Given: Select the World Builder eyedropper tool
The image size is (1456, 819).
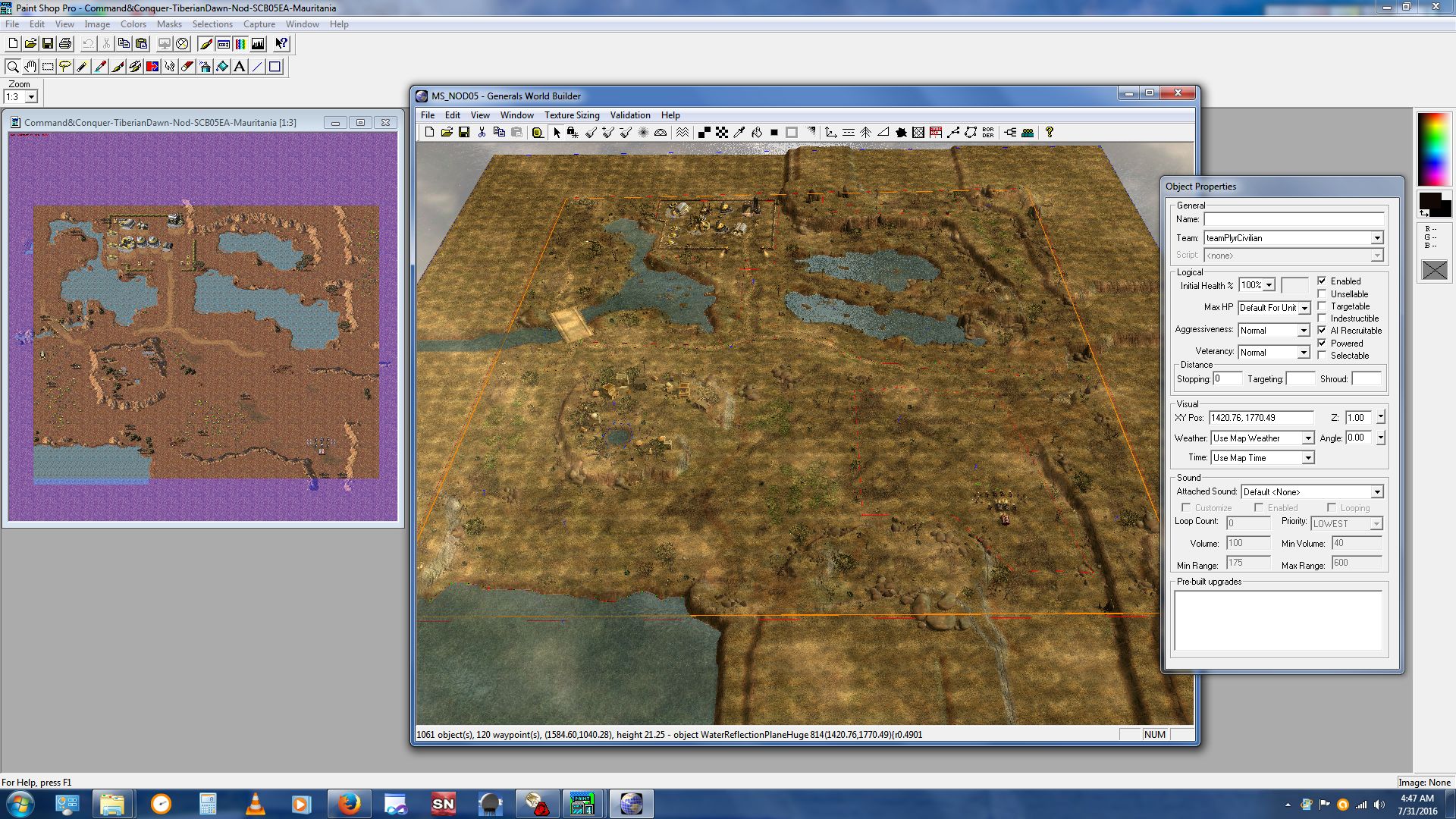Looking at the screenshot, I should pyautogui.click(x=739, y=132).
